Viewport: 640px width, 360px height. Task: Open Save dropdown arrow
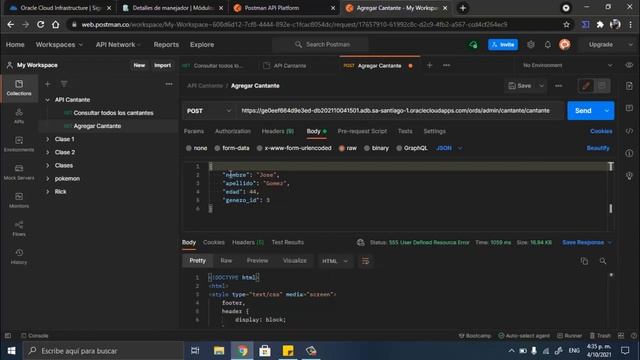coord(542,86)
